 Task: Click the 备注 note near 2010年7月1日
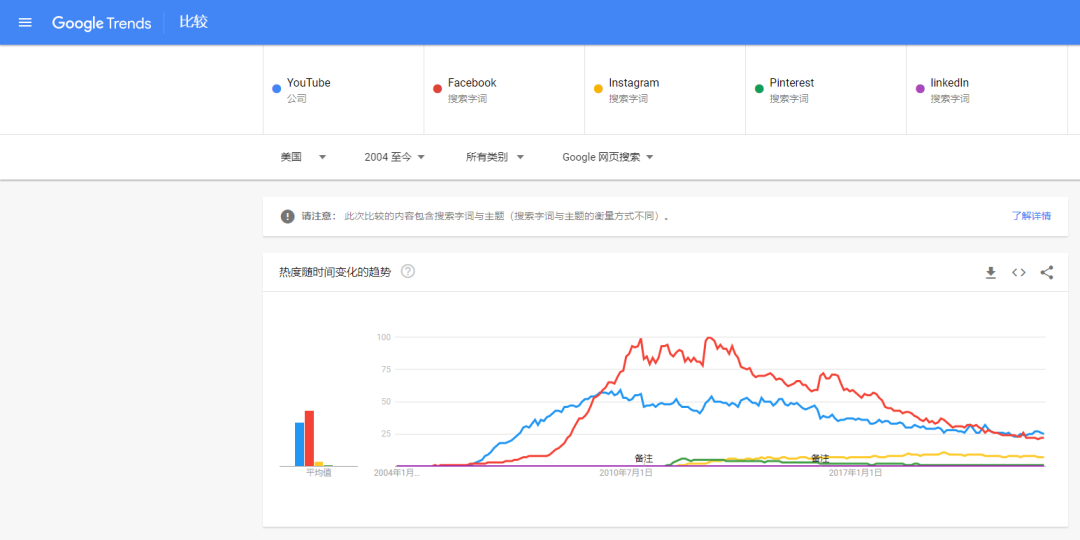coord(643,458)
